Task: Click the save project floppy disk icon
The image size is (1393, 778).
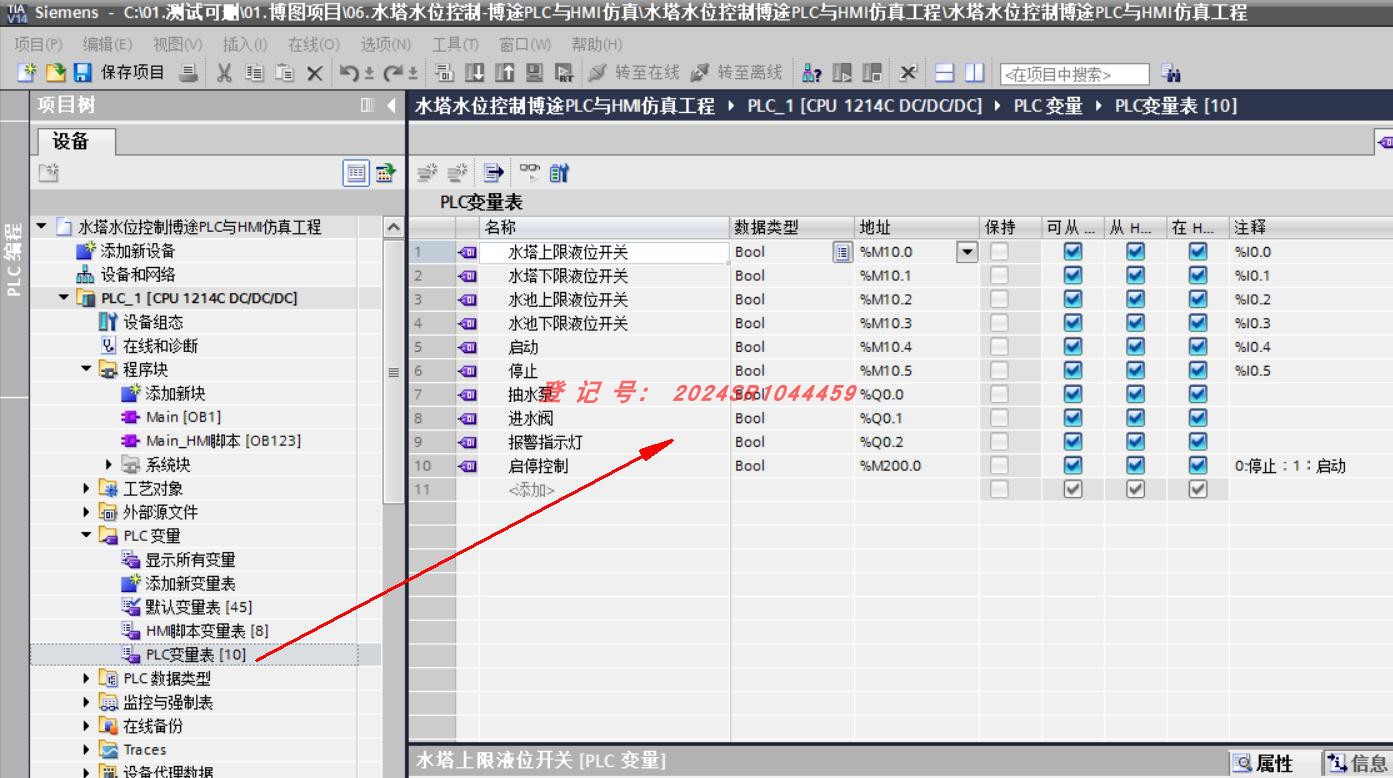Action: pyautogui.click(x=83, y=73)
